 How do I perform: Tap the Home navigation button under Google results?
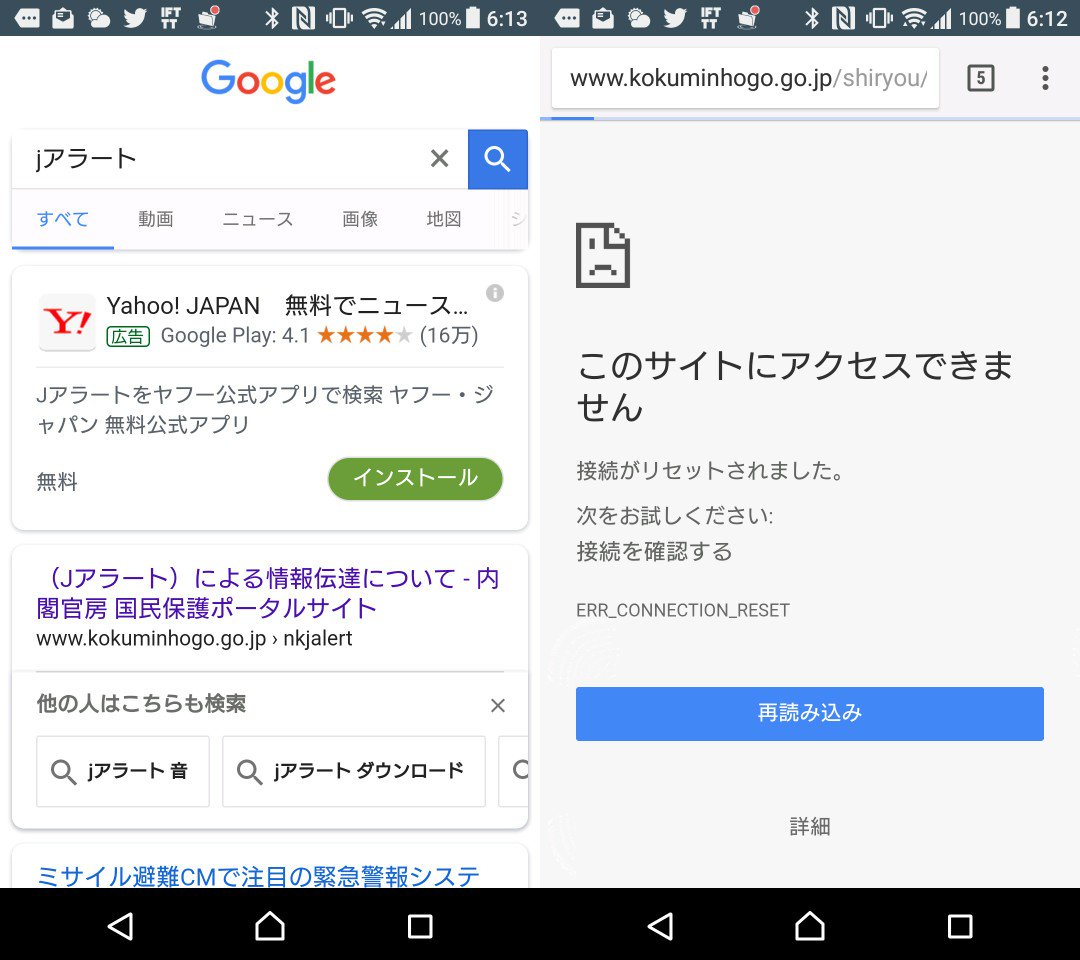[270, 926]
